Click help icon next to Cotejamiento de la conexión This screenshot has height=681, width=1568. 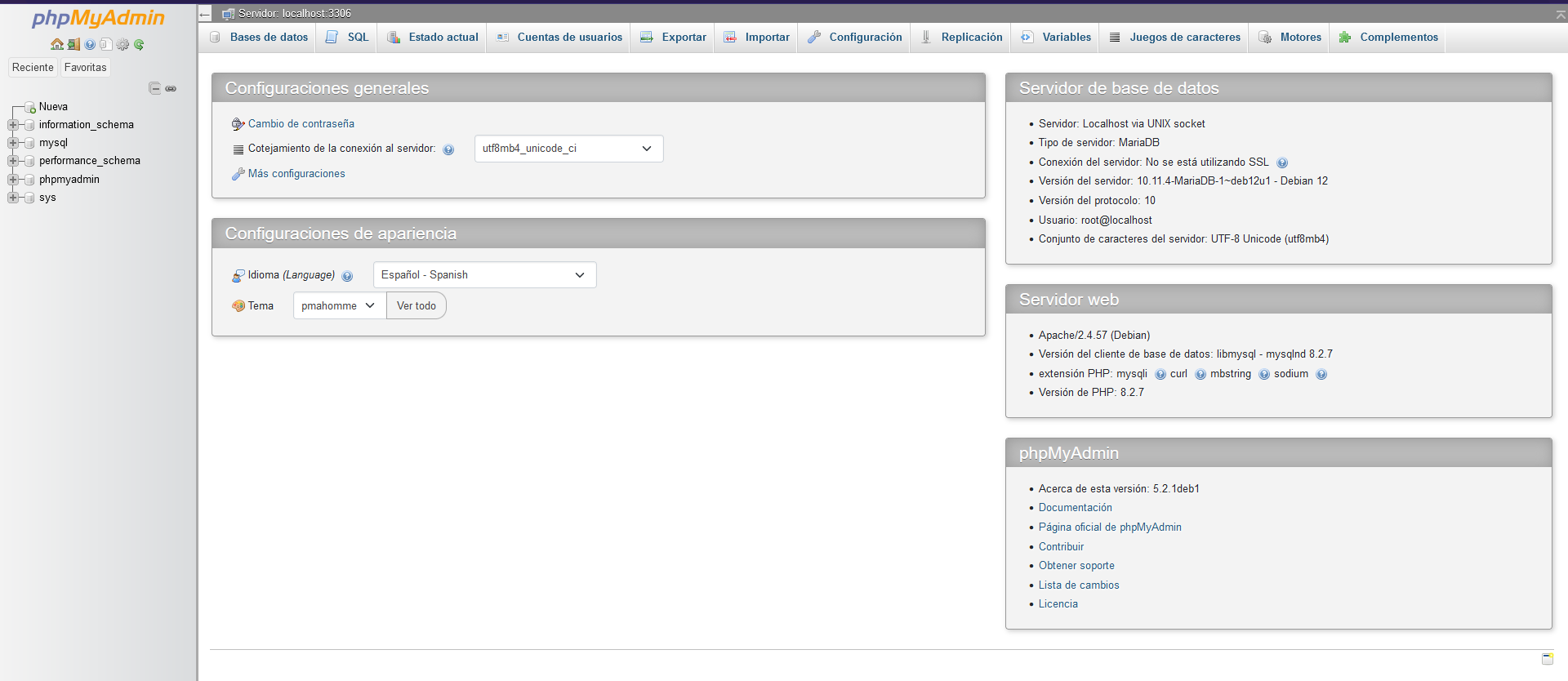point(448,149)
